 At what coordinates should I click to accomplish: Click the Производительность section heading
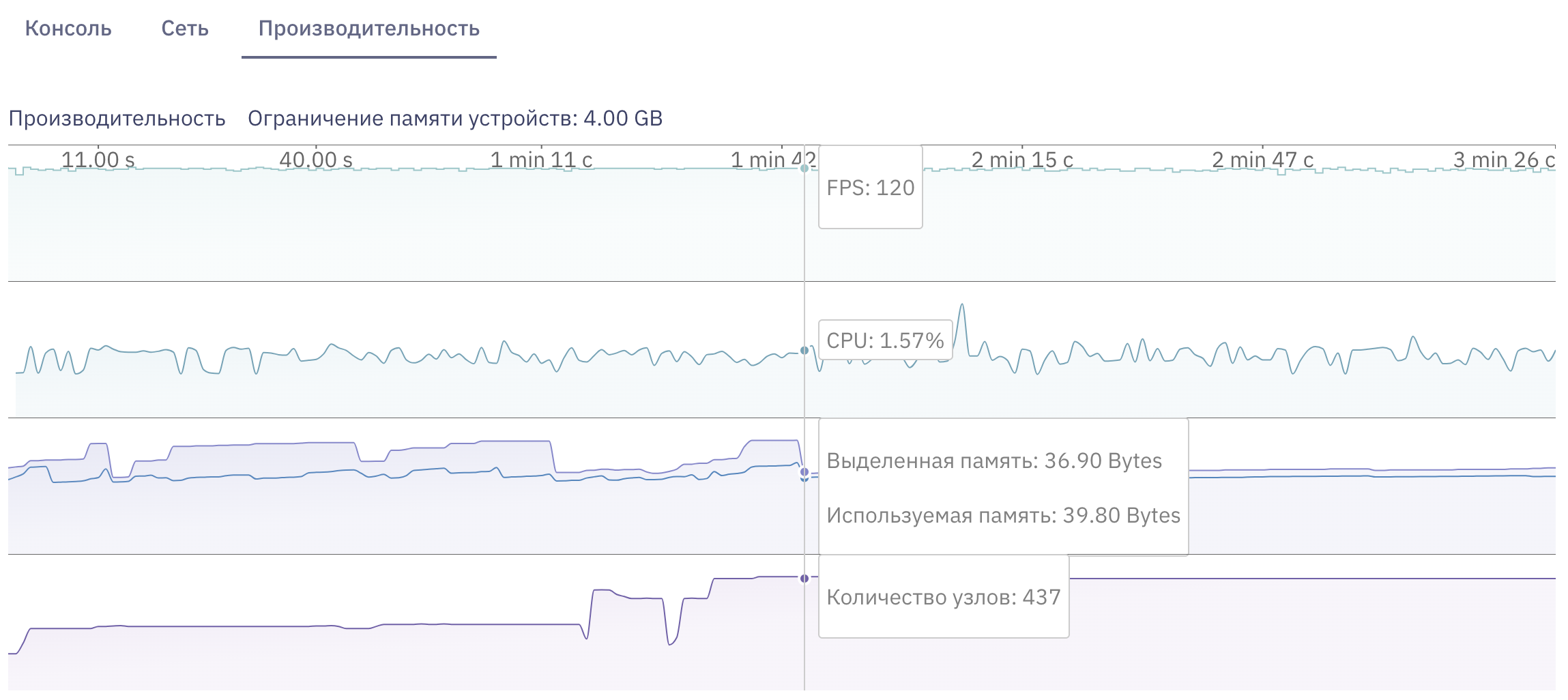point(117,119)
